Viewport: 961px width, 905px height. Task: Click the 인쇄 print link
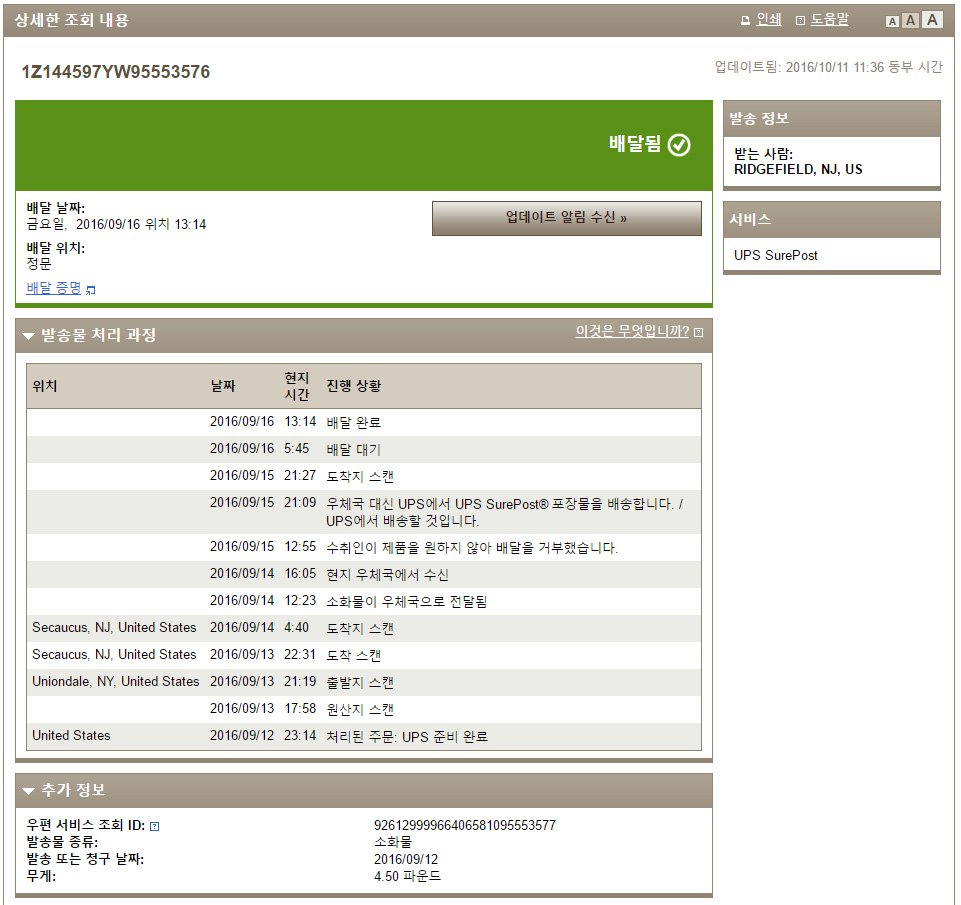pos(769,20)
